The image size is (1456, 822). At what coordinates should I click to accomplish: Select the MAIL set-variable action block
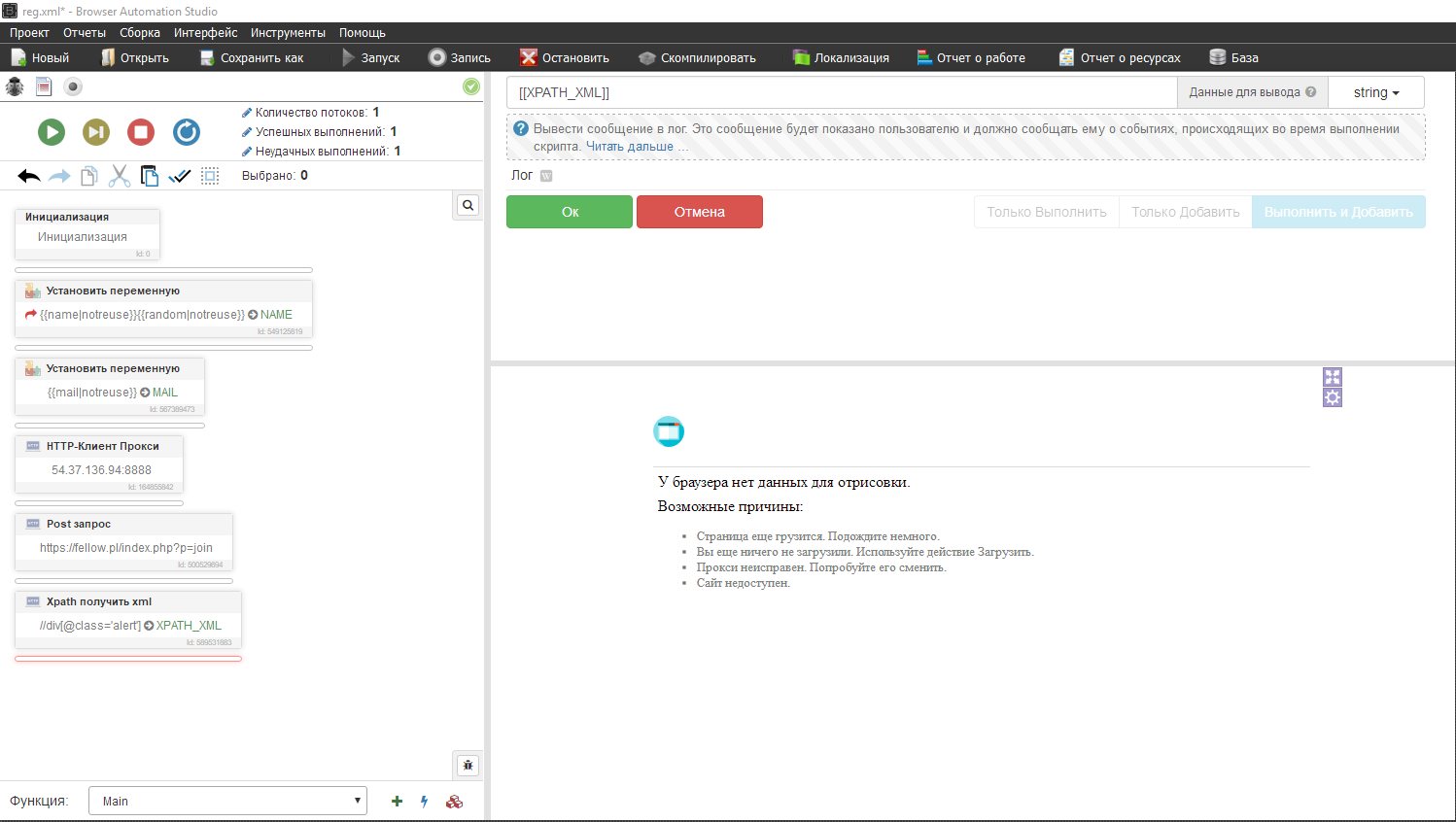(110, 387)
